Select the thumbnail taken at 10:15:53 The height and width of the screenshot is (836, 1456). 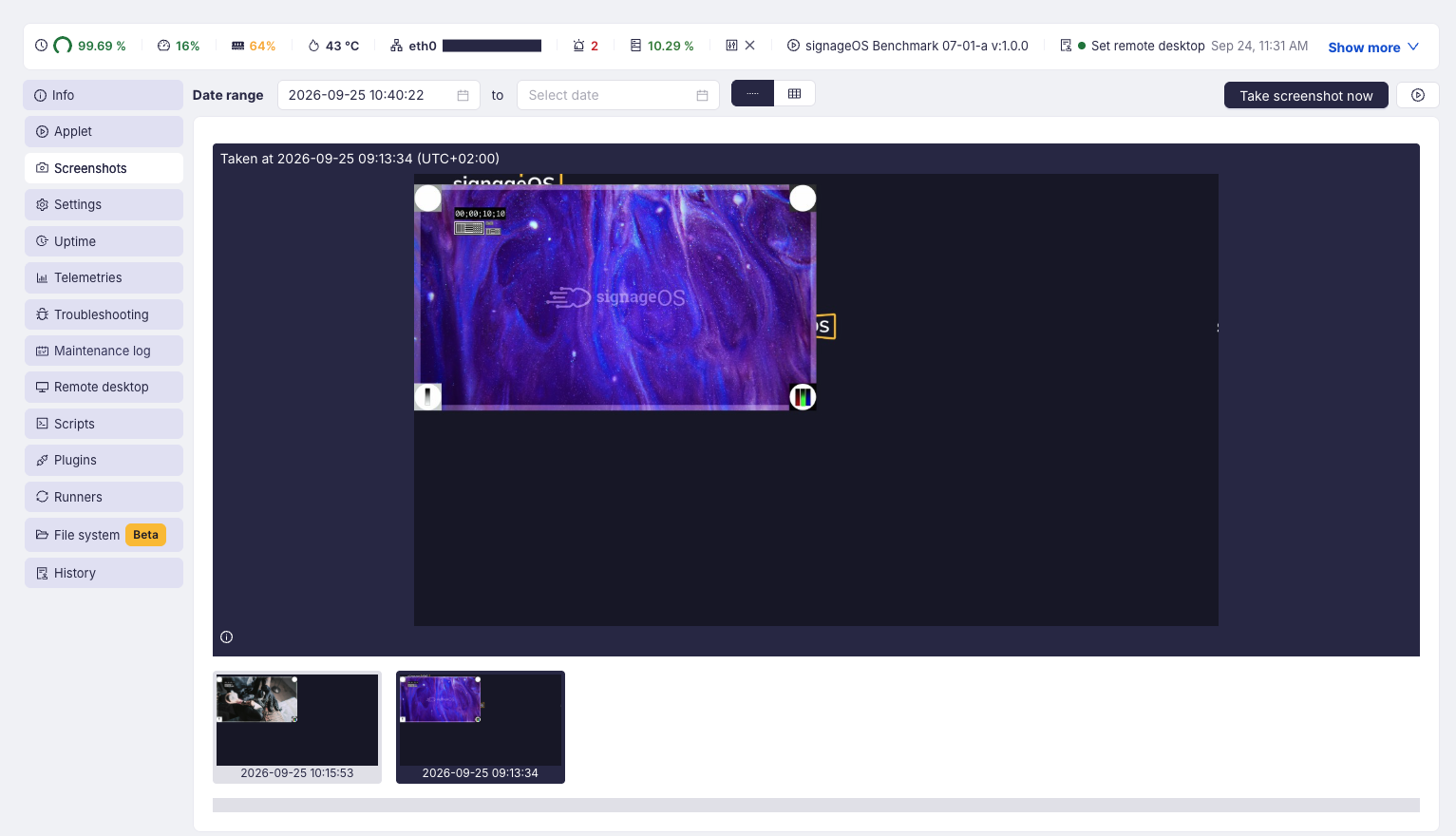click(x=297, y=727)
